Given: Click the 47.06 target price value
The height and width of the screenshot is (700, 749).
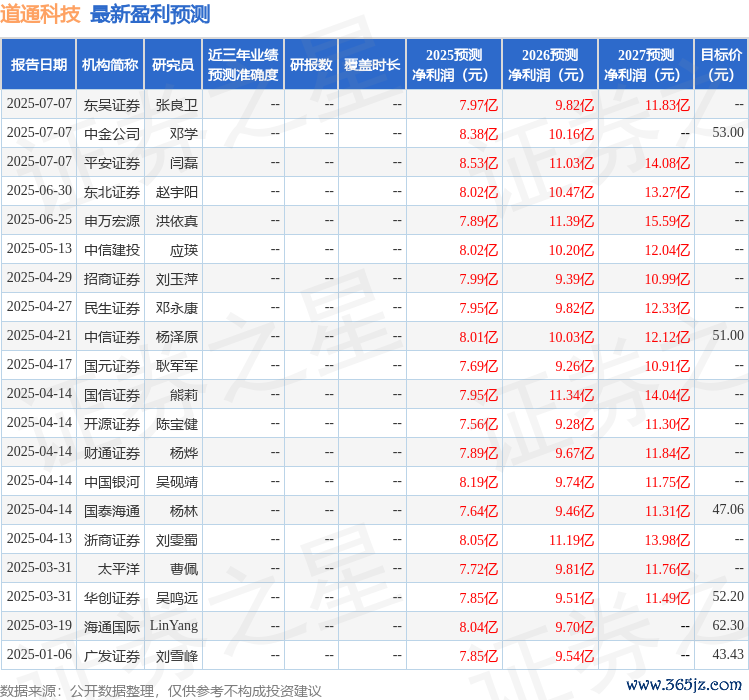Looking at the screenshot, I should pos(728,509).
